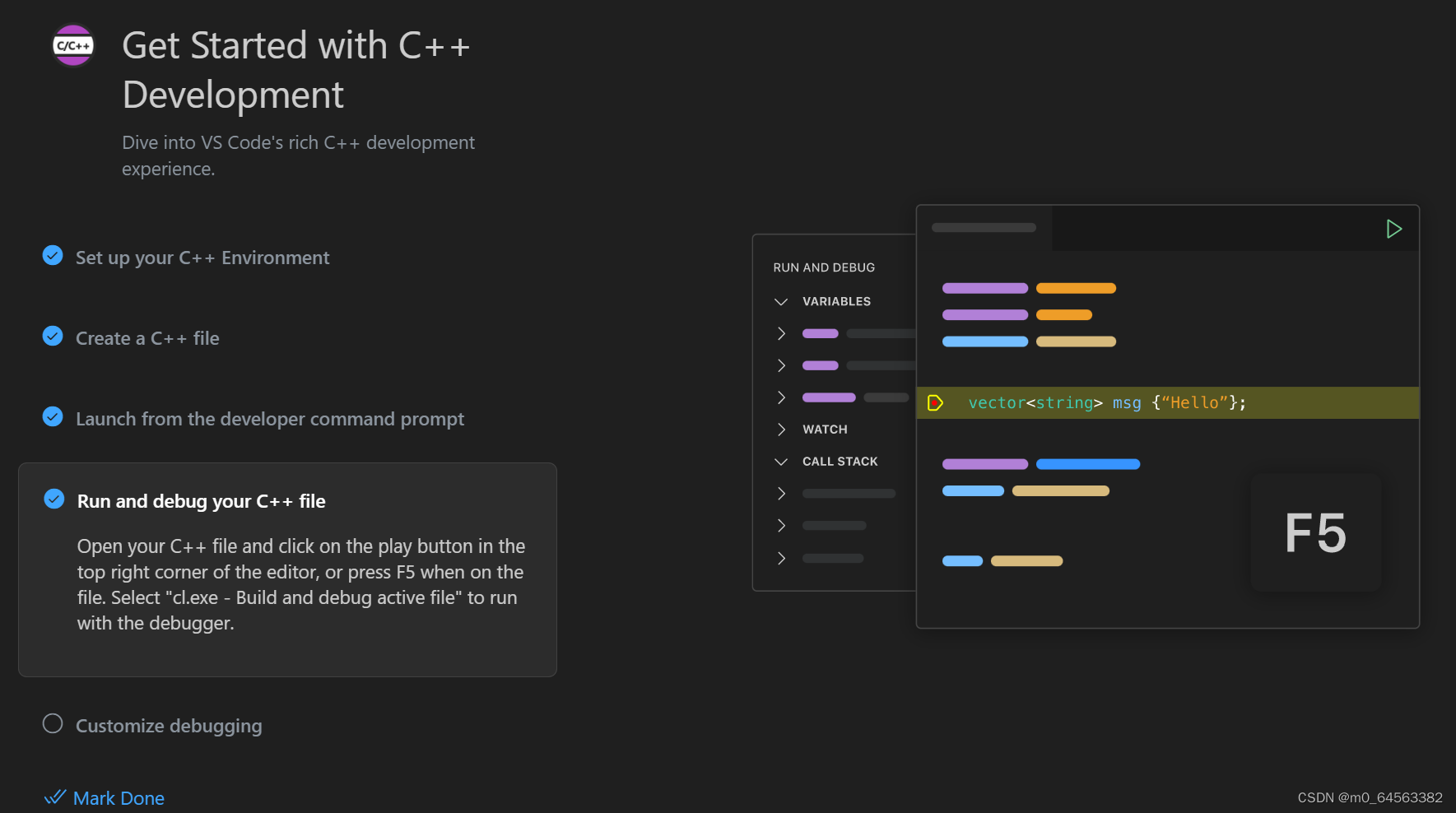
Task: Collapse the CALL STACK section chevron
Action: pyautogui.click(x=781, y=462)
